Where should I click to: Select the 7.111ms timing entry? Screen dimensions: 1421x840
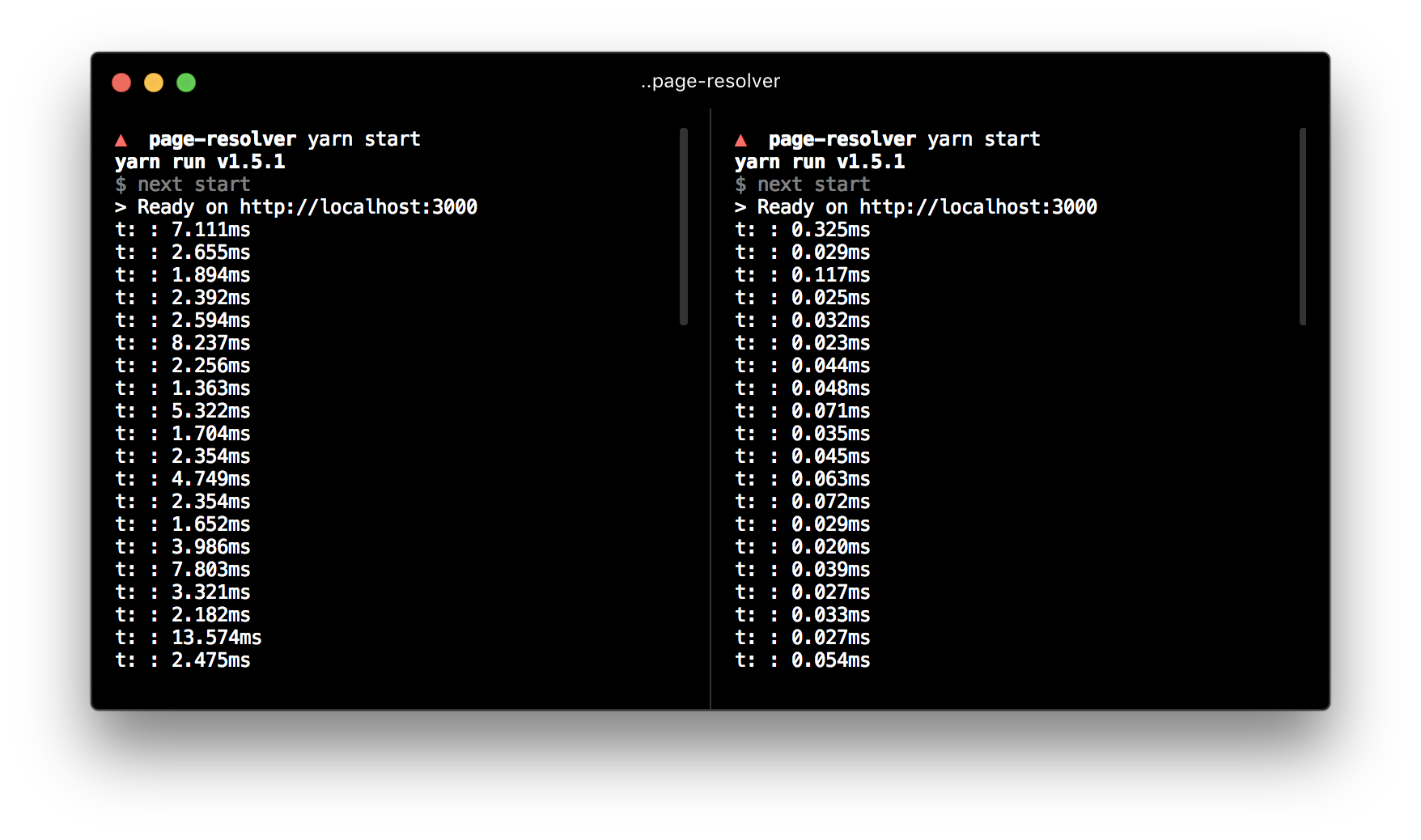[210, 230]
